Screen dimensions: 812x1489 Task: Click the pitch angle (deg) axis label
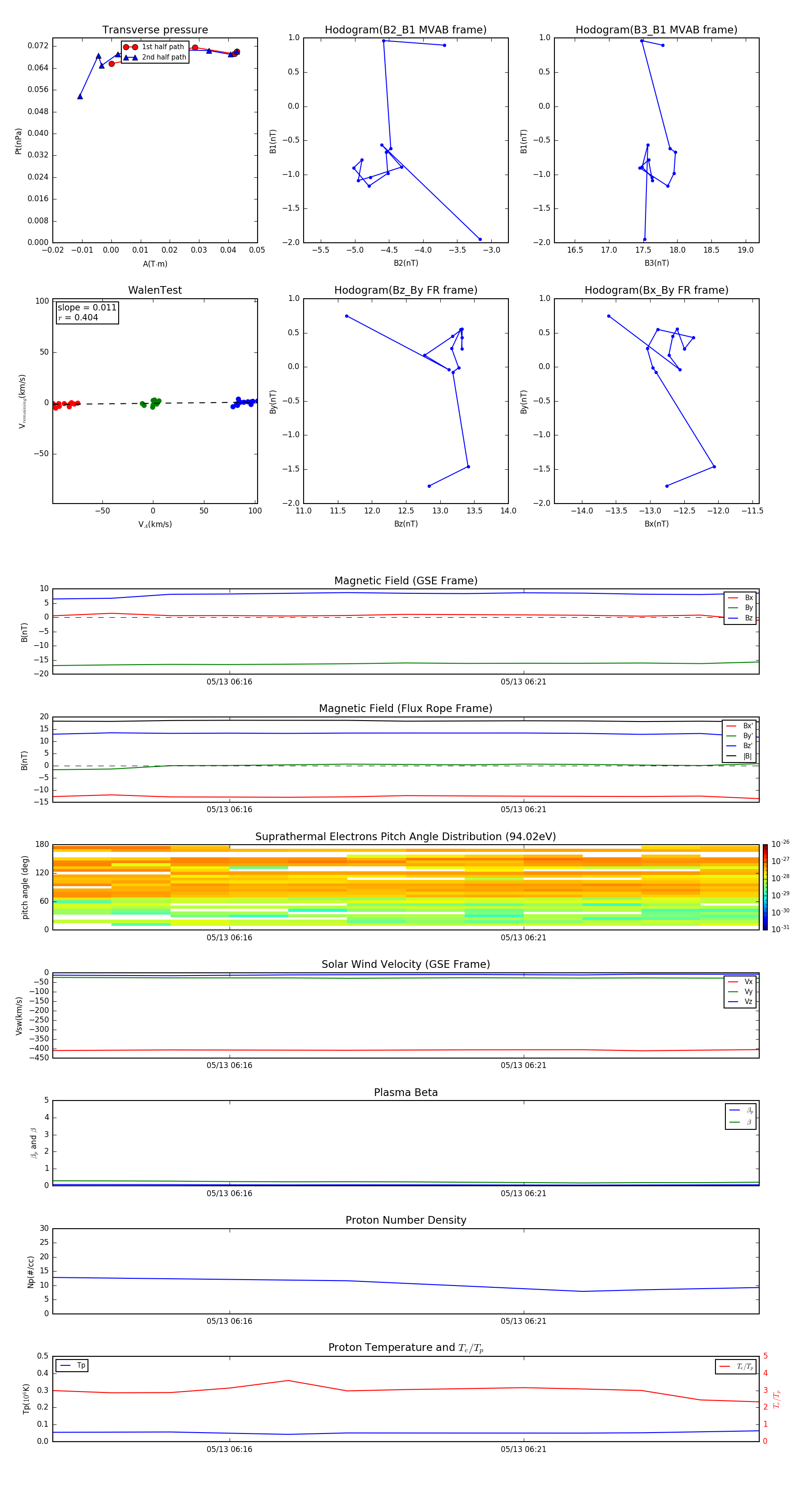click(x=25, y=887)
